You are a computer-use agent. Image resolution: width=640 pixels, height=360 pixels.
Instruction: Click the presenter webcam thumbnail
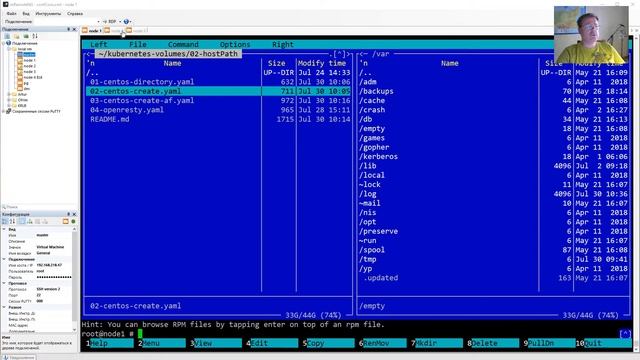point(591,35)
